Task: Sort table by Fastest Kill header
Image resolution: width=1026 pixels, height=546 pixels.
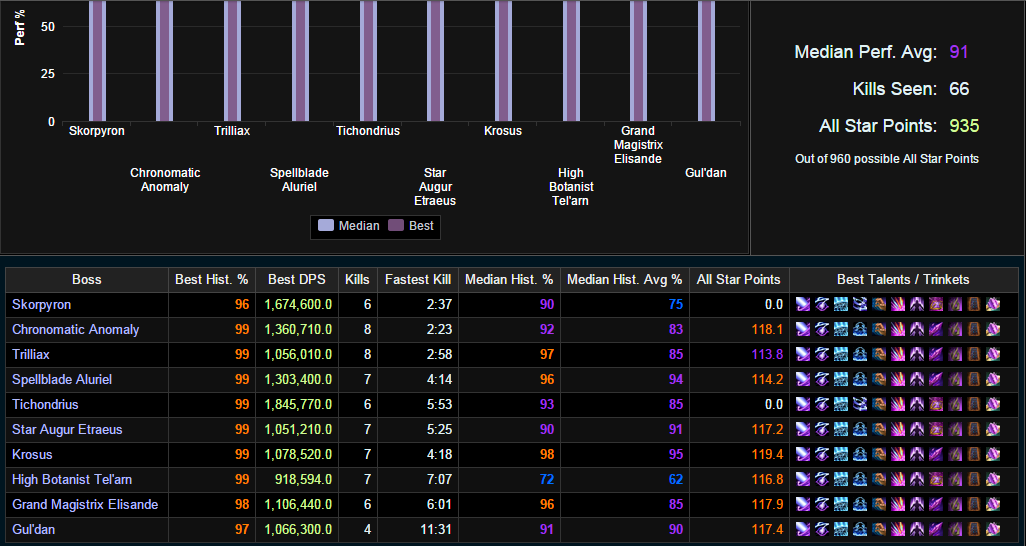Action: point(417,280)
